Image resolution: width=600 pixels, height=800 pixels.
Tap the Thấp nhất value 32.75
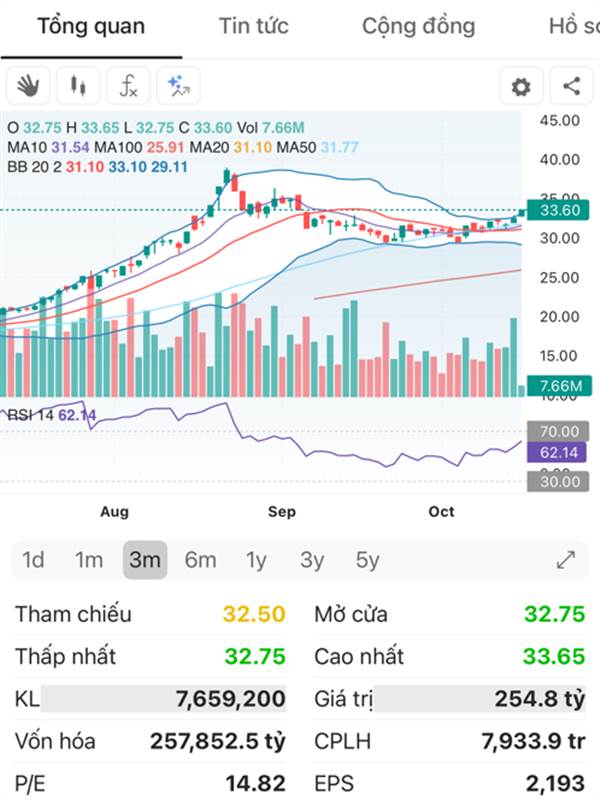[255, 657]
